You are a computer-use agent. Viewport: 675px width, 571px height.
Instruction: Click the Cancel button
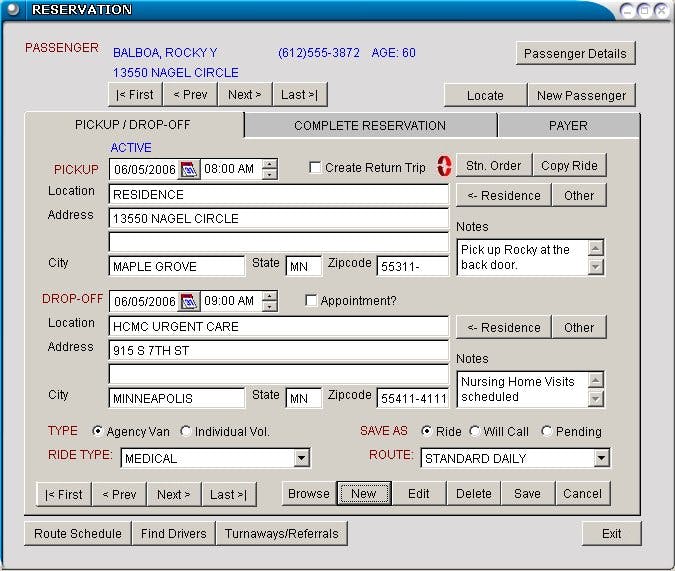(x=583, y=493)
